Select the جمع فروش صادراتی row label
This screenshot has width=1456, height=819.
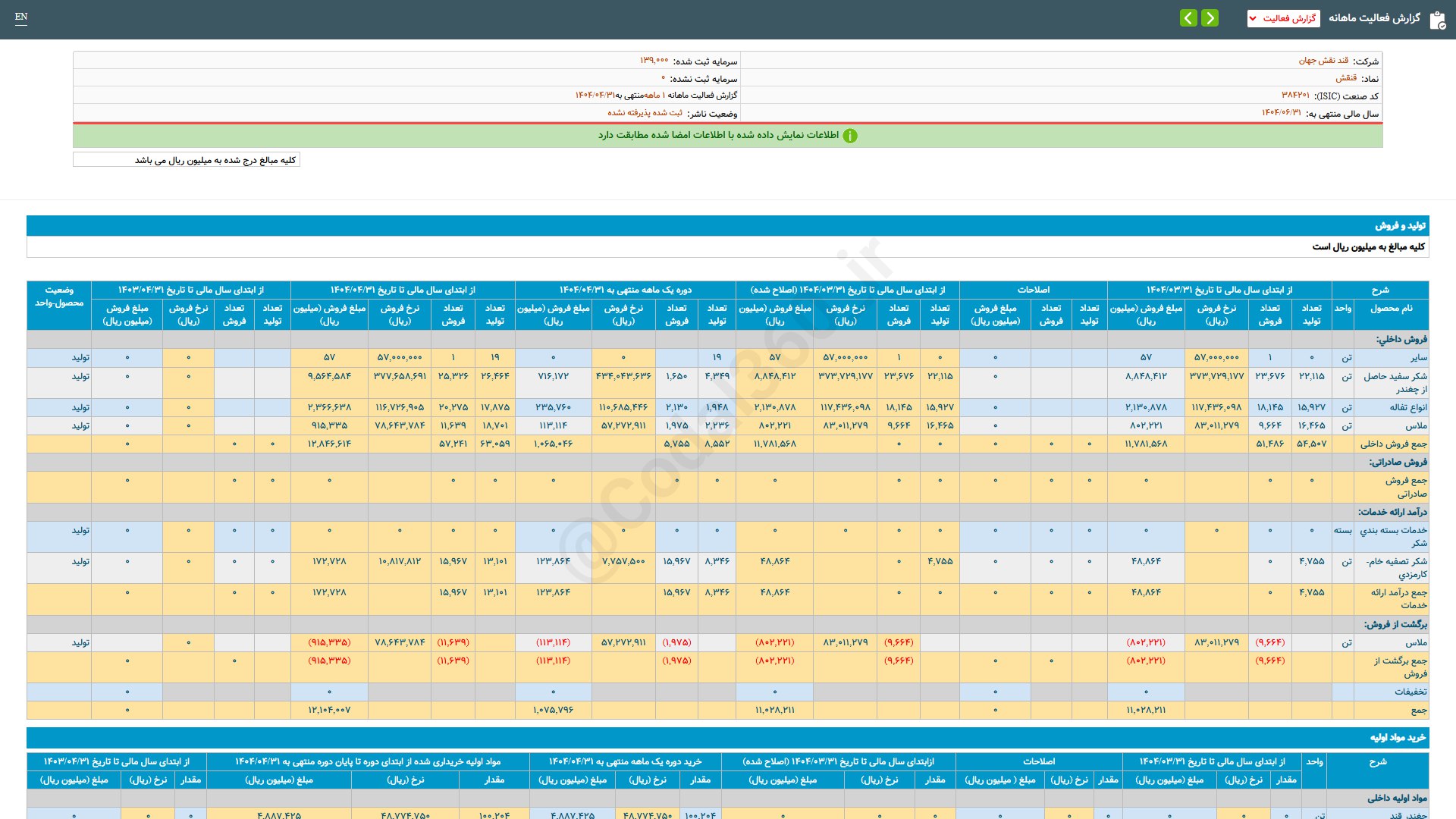tap(1406, 487)
